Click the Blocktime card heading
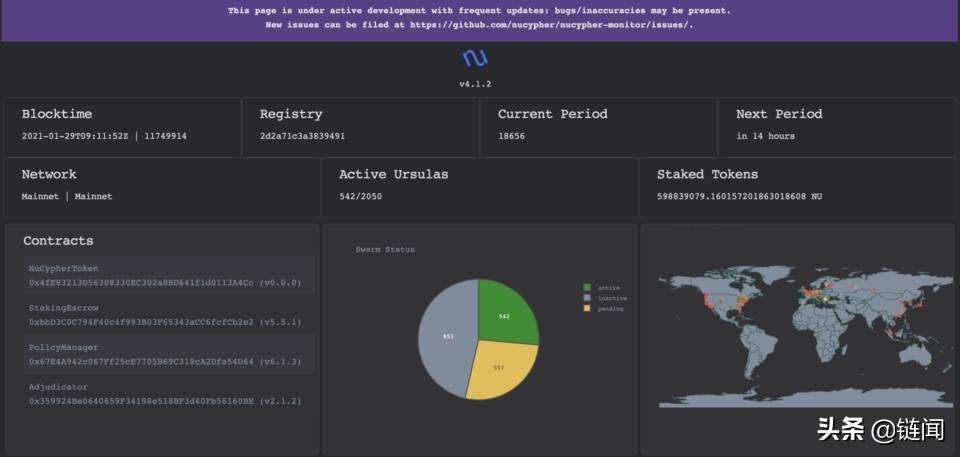The height and width of the screenshot is (457, 960). (57, 114)
